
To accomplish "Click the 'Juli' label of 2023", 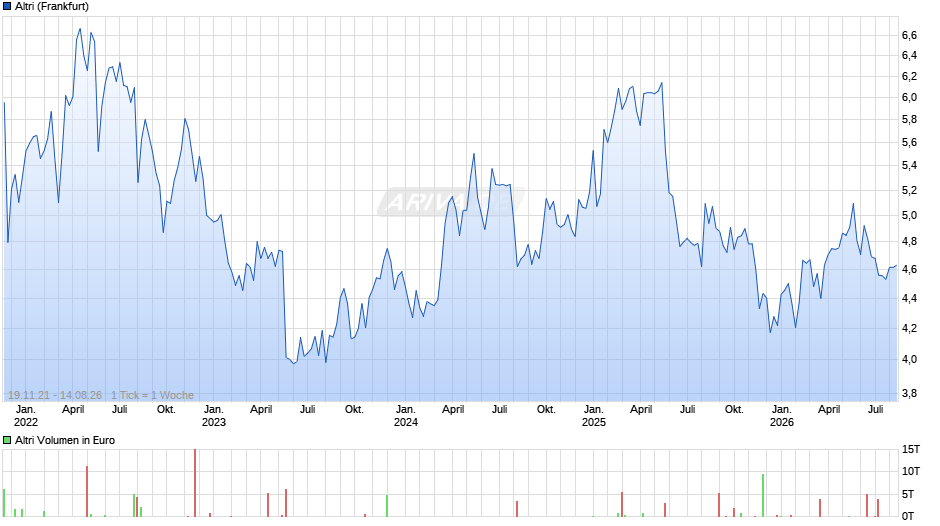I will pos(308,409).
